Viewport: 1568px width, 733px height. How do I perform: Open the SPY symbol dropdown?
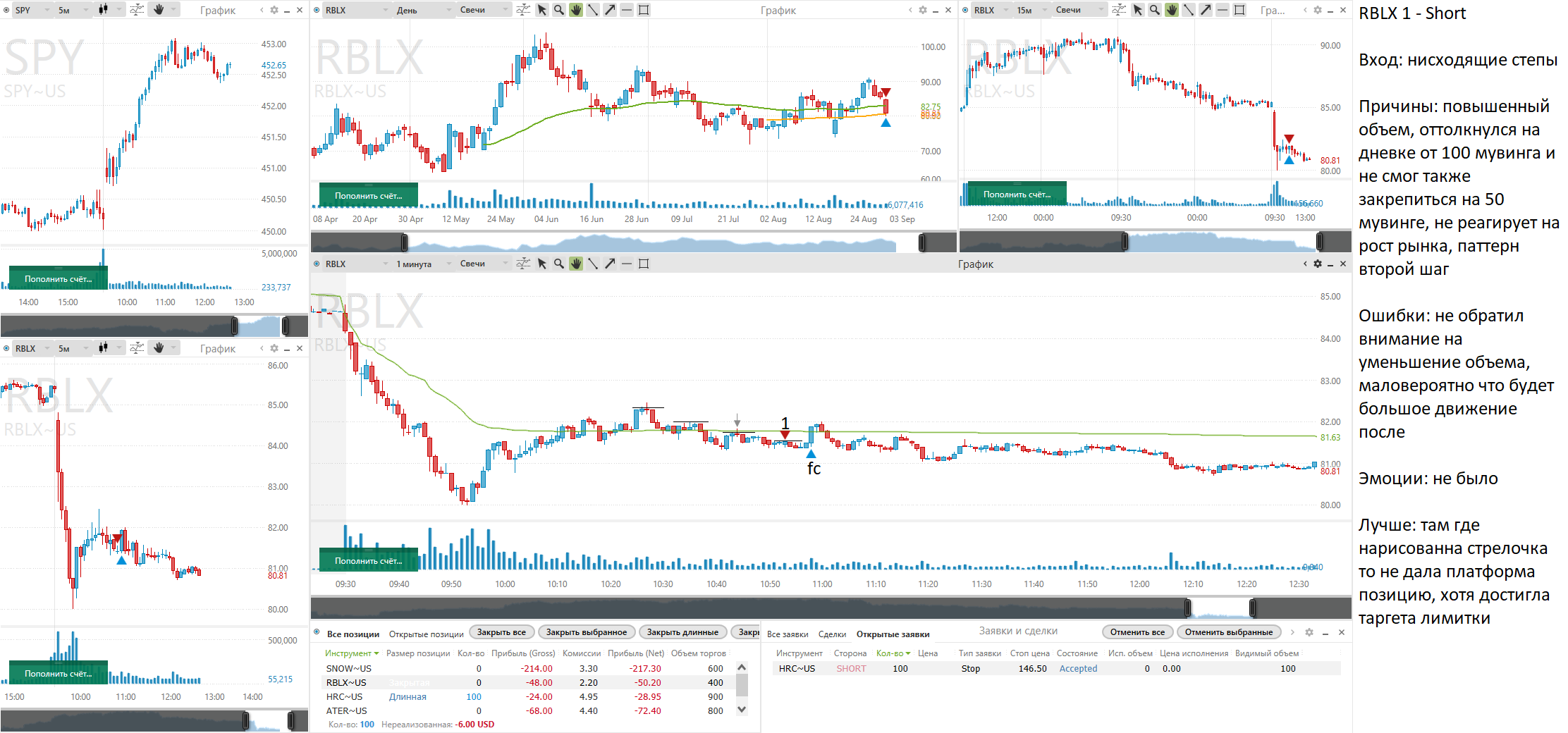pos(32,10)
